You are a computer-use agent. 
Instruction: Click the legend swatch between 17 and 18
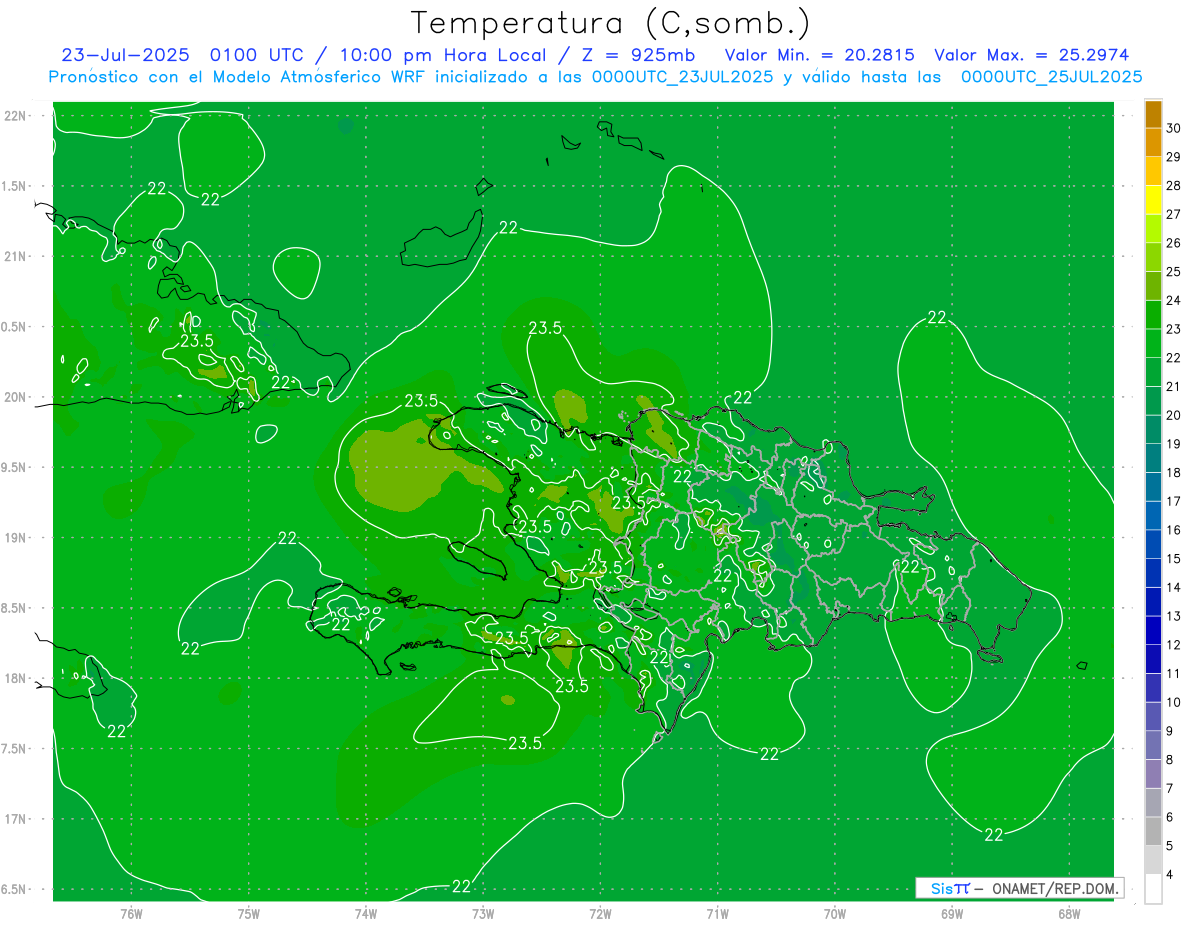pyautogui.click(x=1153, y=487)
